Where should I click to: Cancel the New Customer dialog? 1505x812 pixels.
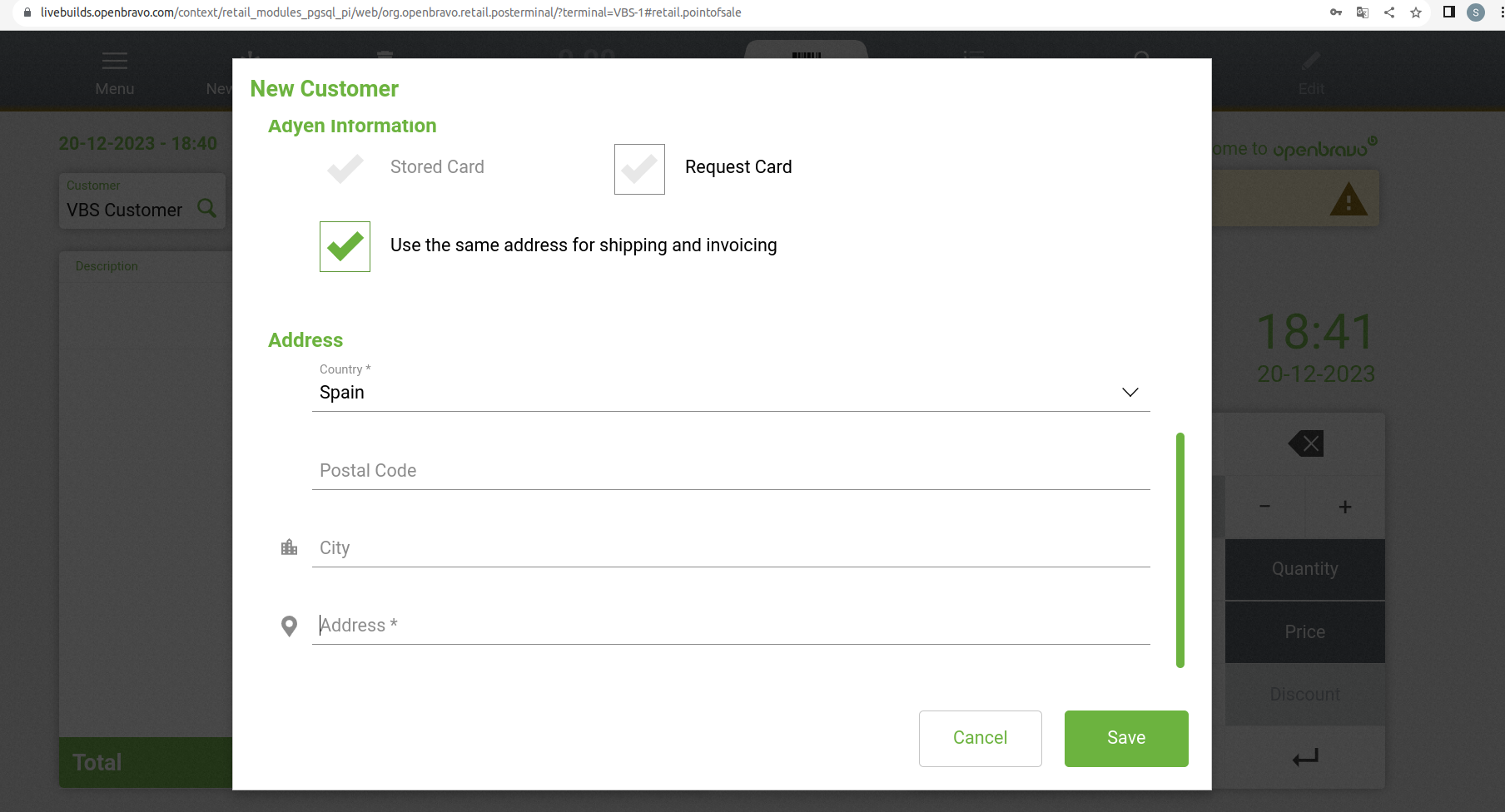point(980,738)
